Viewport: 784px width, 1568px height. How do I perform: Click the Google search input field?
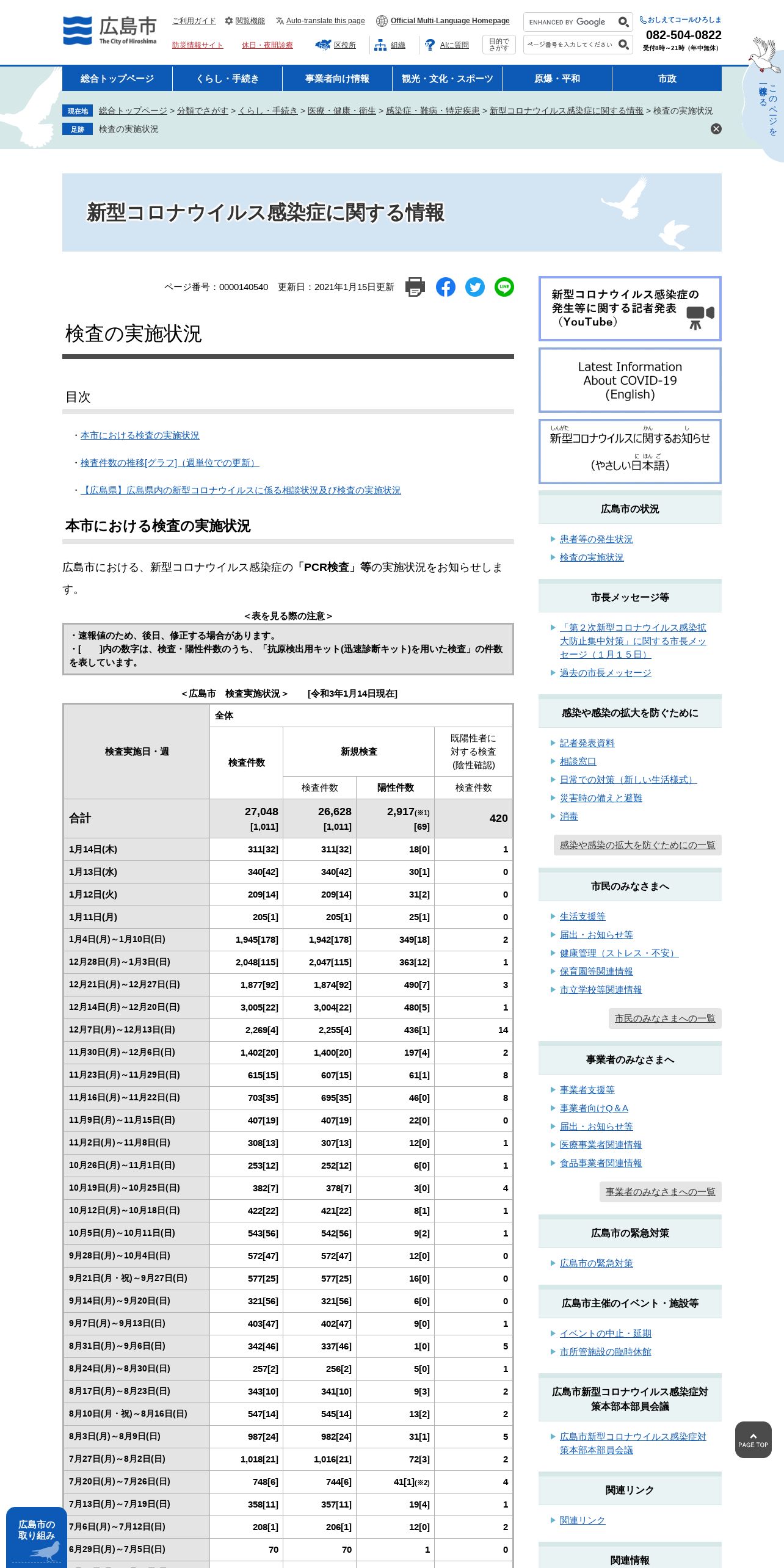[x=570, y=22]
